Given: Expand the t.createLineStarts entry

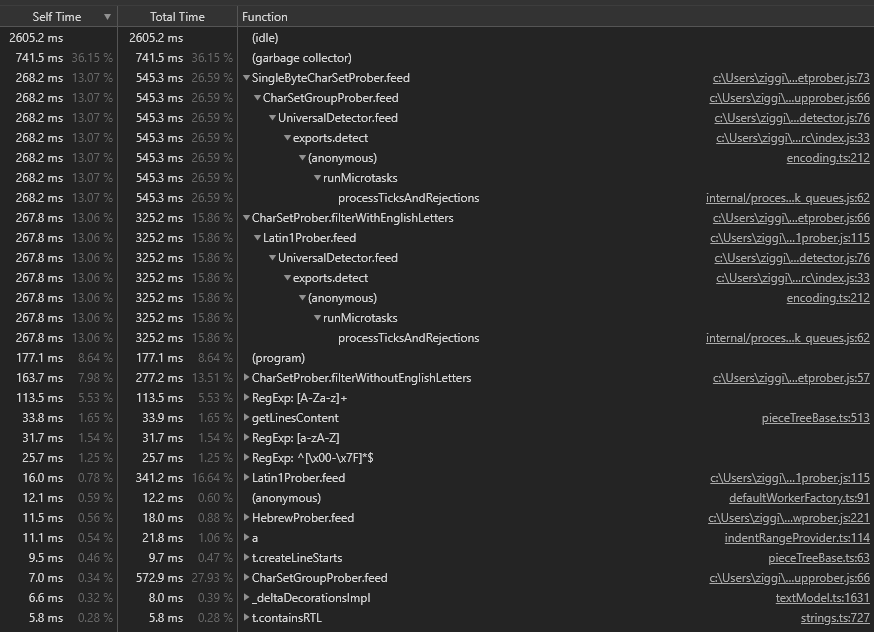Looking at the screenshot, I should pos(246,558).
